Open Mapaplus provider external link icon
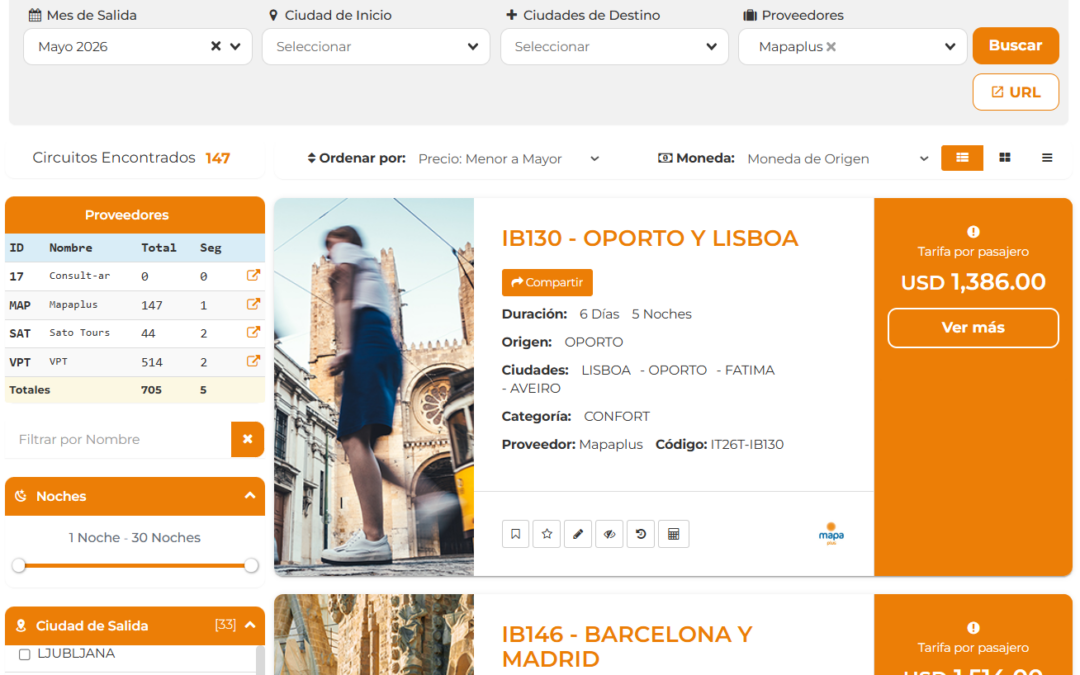 coord(253,305)
